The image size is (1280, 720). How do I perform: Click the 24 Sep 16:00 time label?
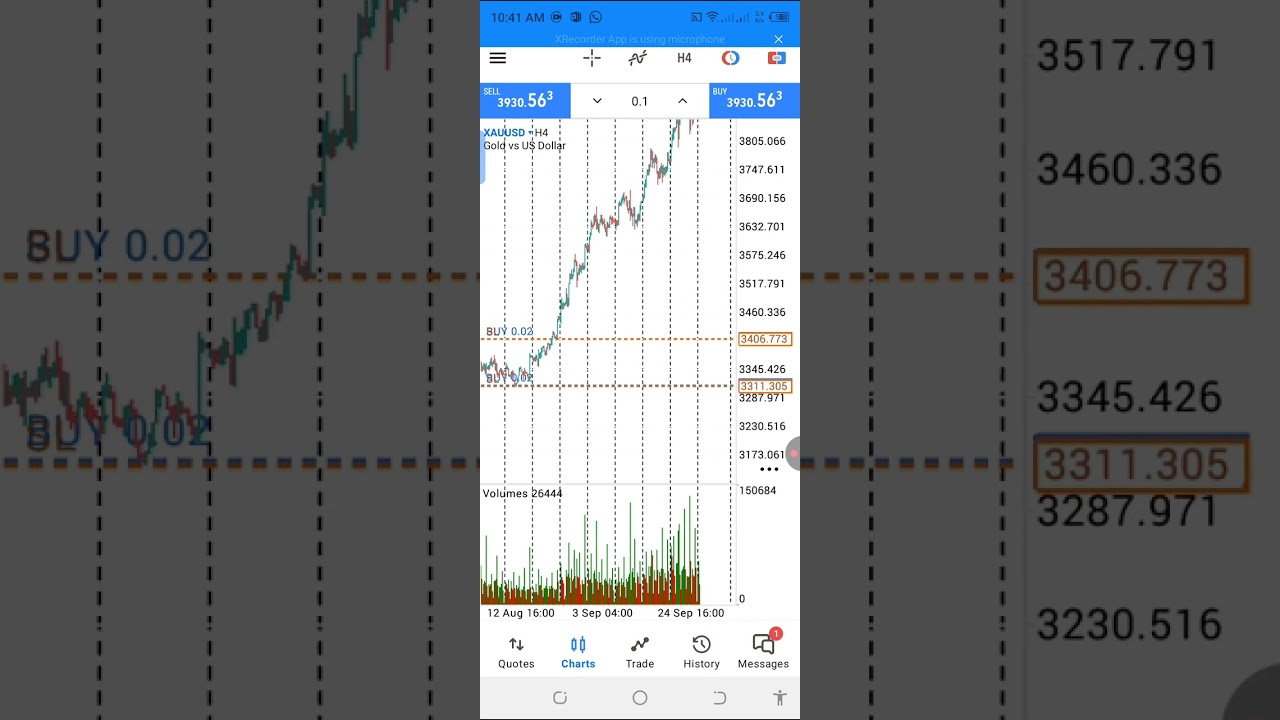click(691, 613)
